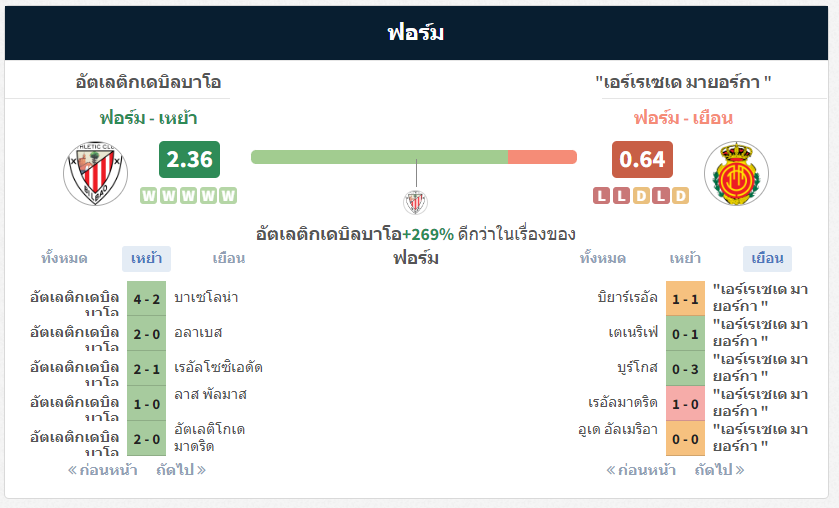Screen dimensions: 839x508
Task: Go to ถัดไป for left team matches
Action: pos(181,471)
